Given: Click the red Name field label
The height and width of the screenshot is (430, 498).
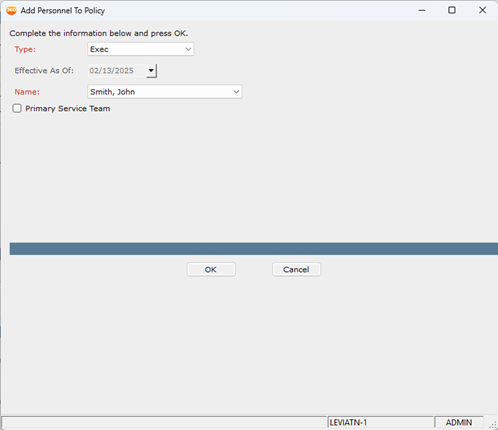Looking at the screenshot, I should tap(27, 92).
